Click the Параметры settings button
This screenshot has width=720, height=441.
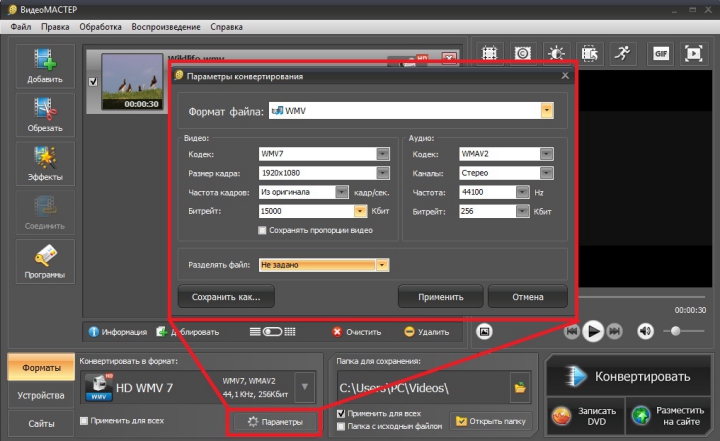pos(275,422)
